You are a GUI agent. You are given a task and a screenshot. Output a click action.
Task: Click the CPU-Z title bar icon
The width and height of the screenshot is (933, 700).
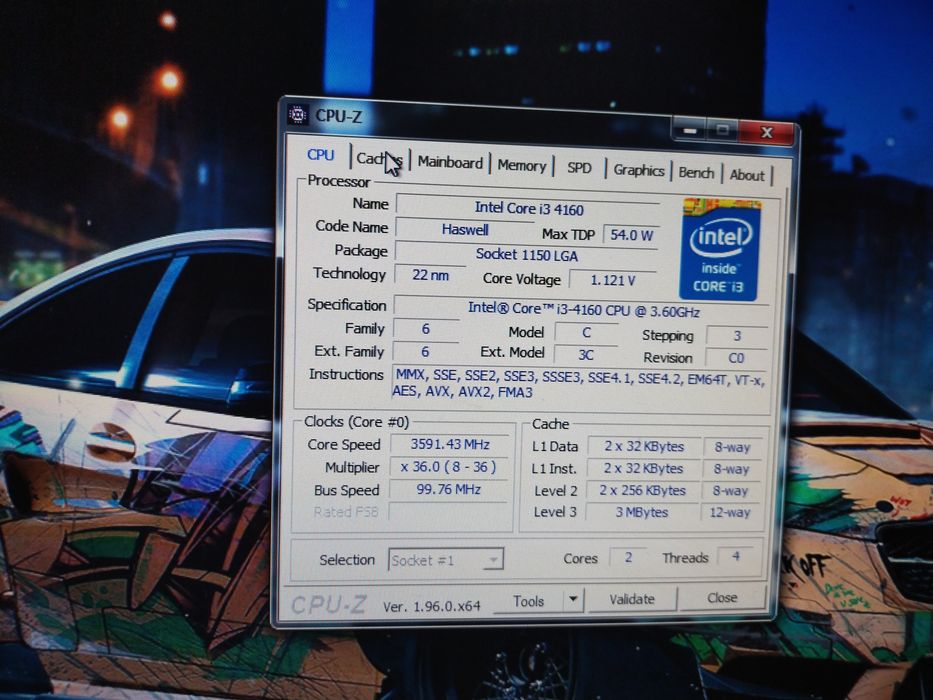coord(298,114)
